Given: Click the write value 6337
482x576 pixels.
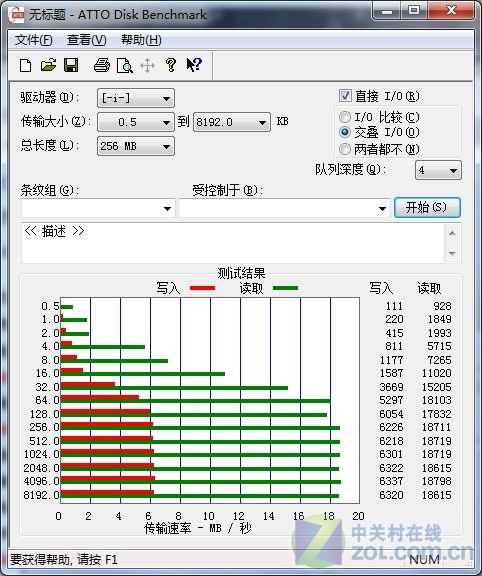Looking at the screenshot, I should pyautogui.click(x=391, y=481).
